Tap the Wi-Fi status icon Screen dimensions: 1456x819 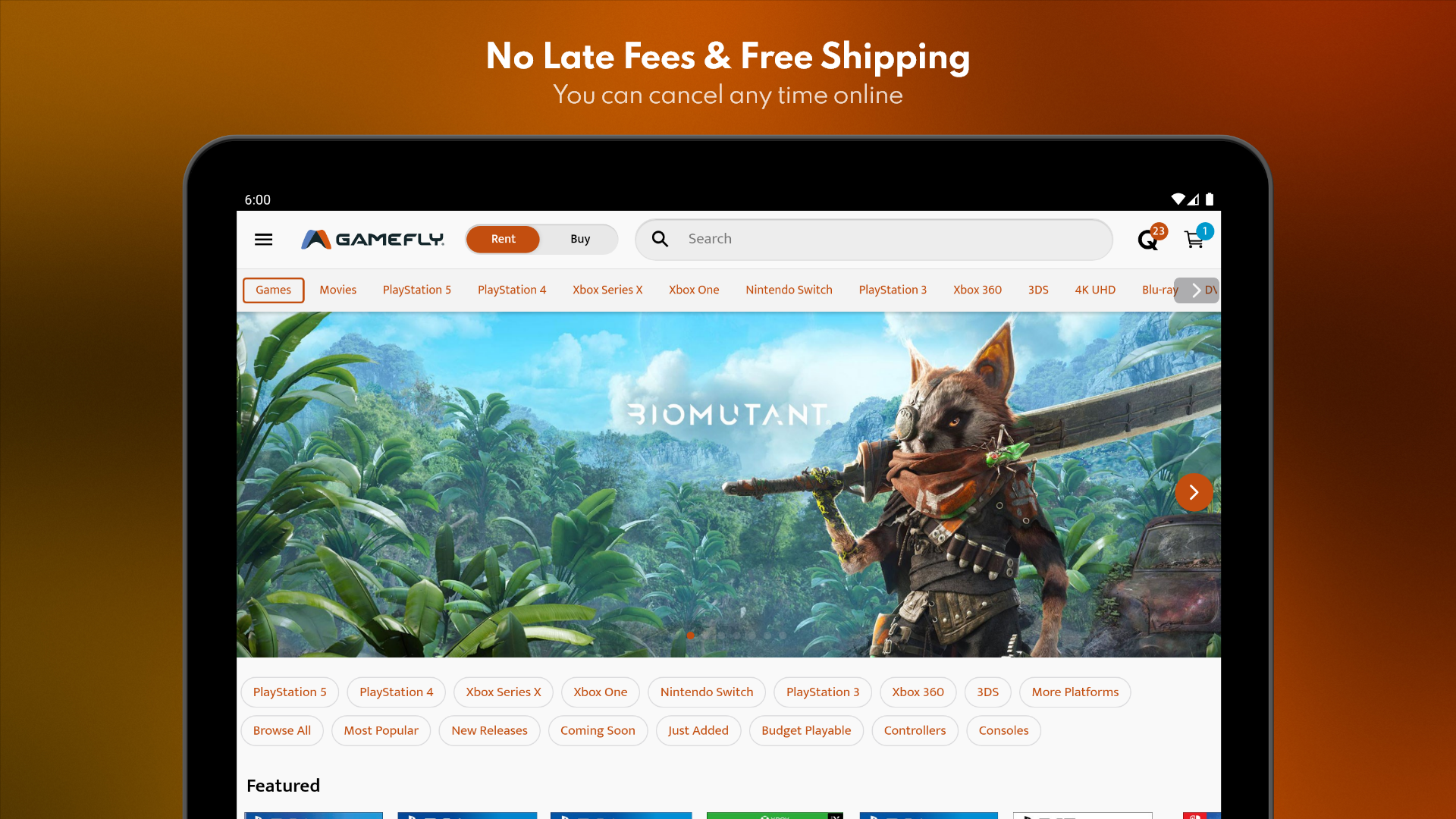[x=1178, y=199]
